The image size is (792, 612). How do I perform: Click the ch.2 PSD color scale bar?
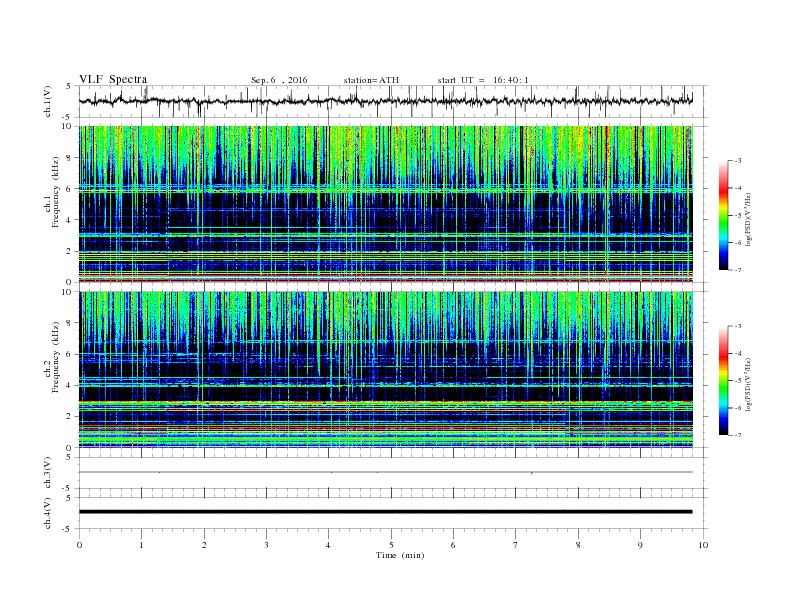coord(723,381)
